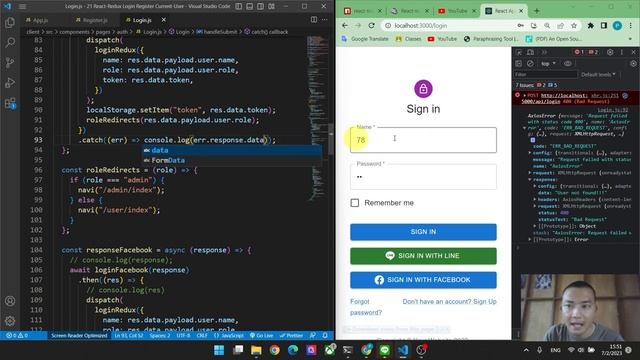Open the Windows Start menu

pos(219,350)
